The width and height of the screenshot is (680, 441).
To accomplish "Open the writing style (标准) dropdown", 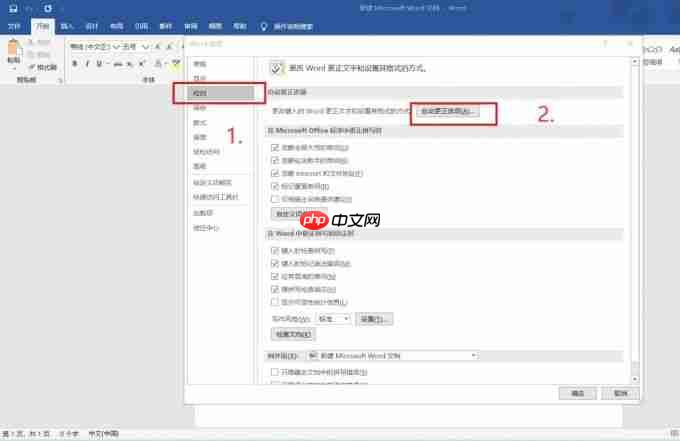I will click(x=333, y=319).
